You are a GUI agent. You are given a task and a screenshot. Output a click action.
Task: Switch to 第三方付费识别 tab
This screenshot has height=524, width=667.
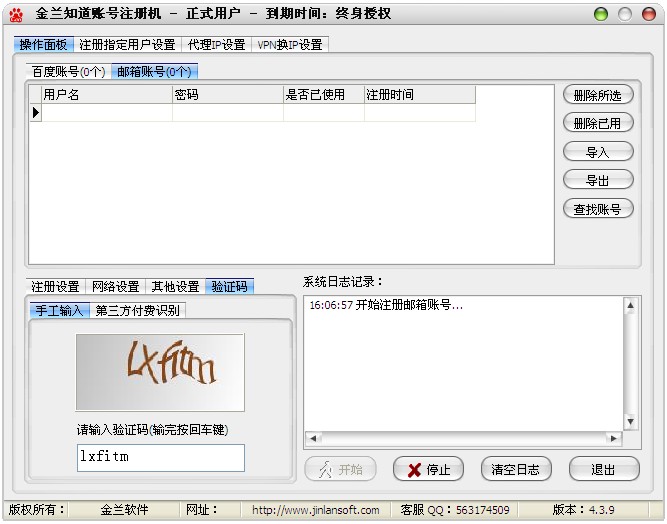coord(137,310)
